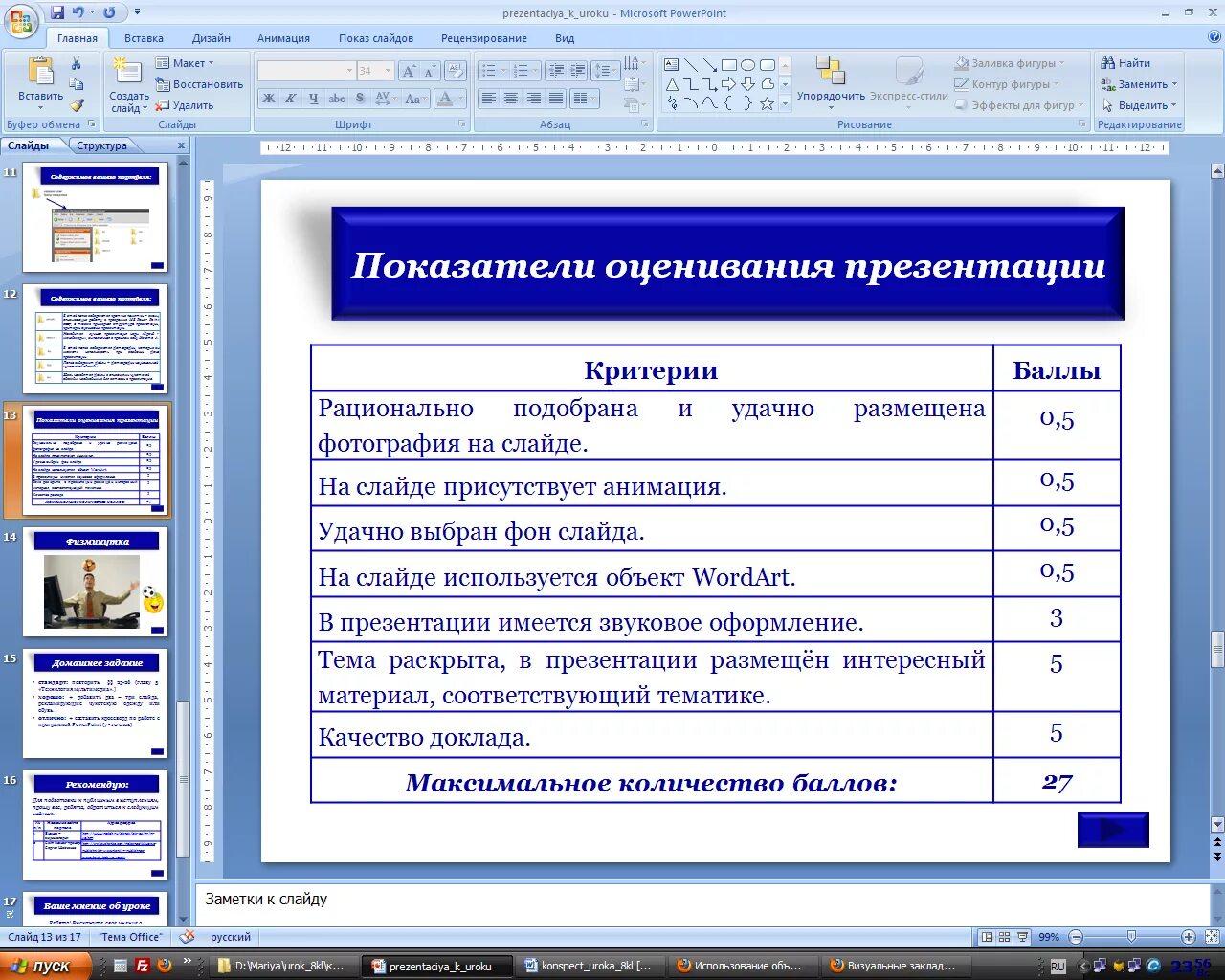1225x980 pixels.
Task: Click the Вставить paste icon
Action: coord(40,72)
